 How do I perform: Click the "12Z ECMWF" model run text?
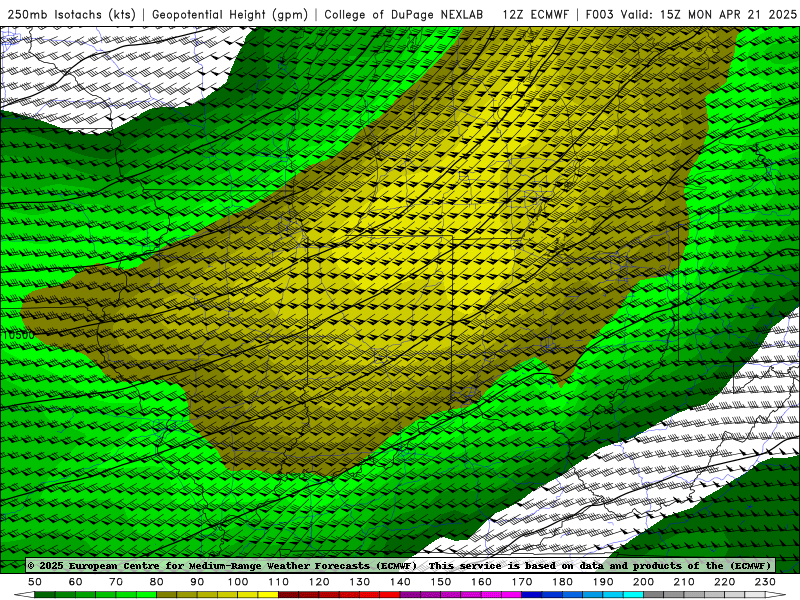(x=535, y=14)
